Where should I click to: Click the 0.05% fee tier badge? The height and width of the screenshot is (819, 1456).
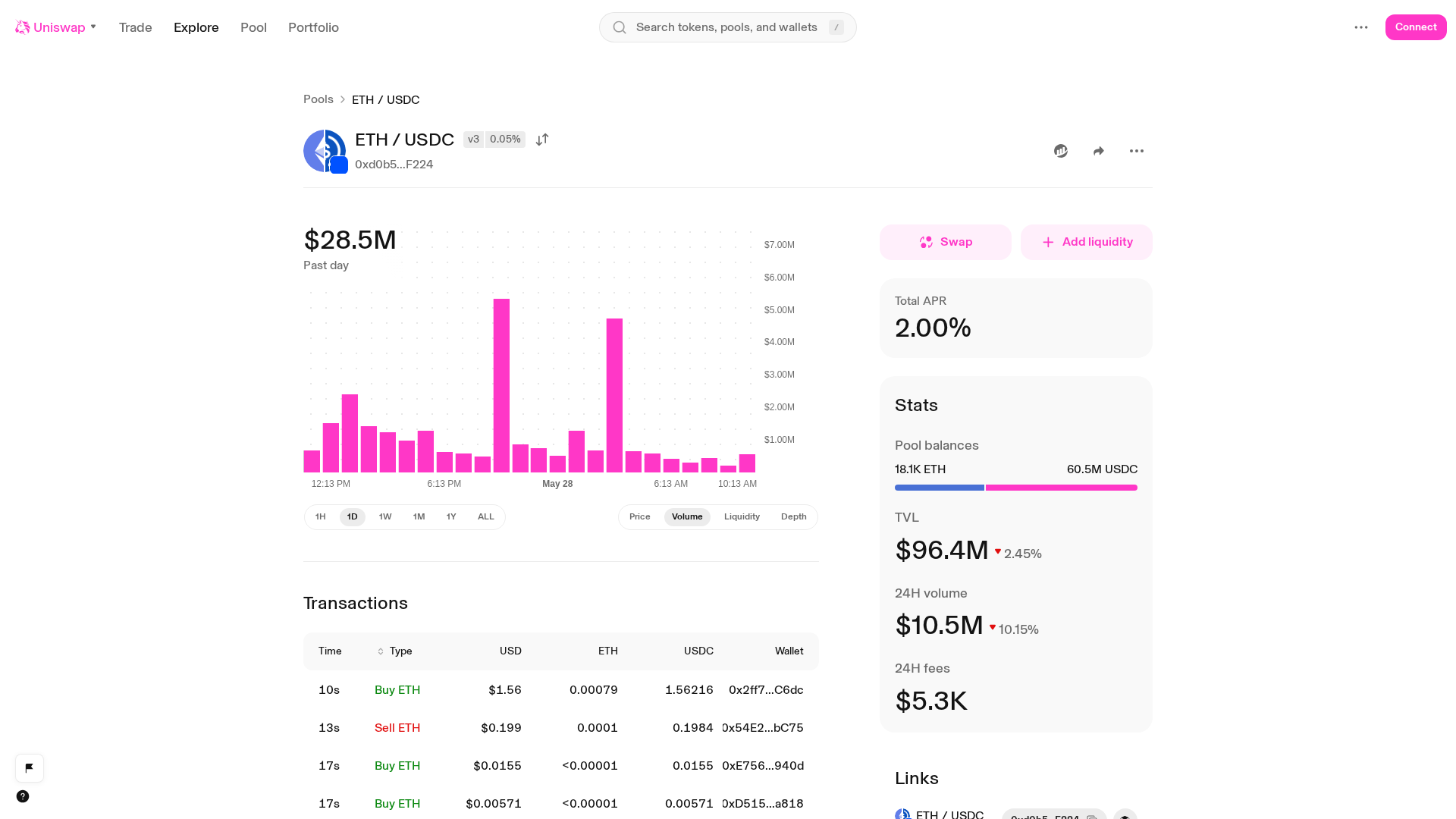point(505,140)
